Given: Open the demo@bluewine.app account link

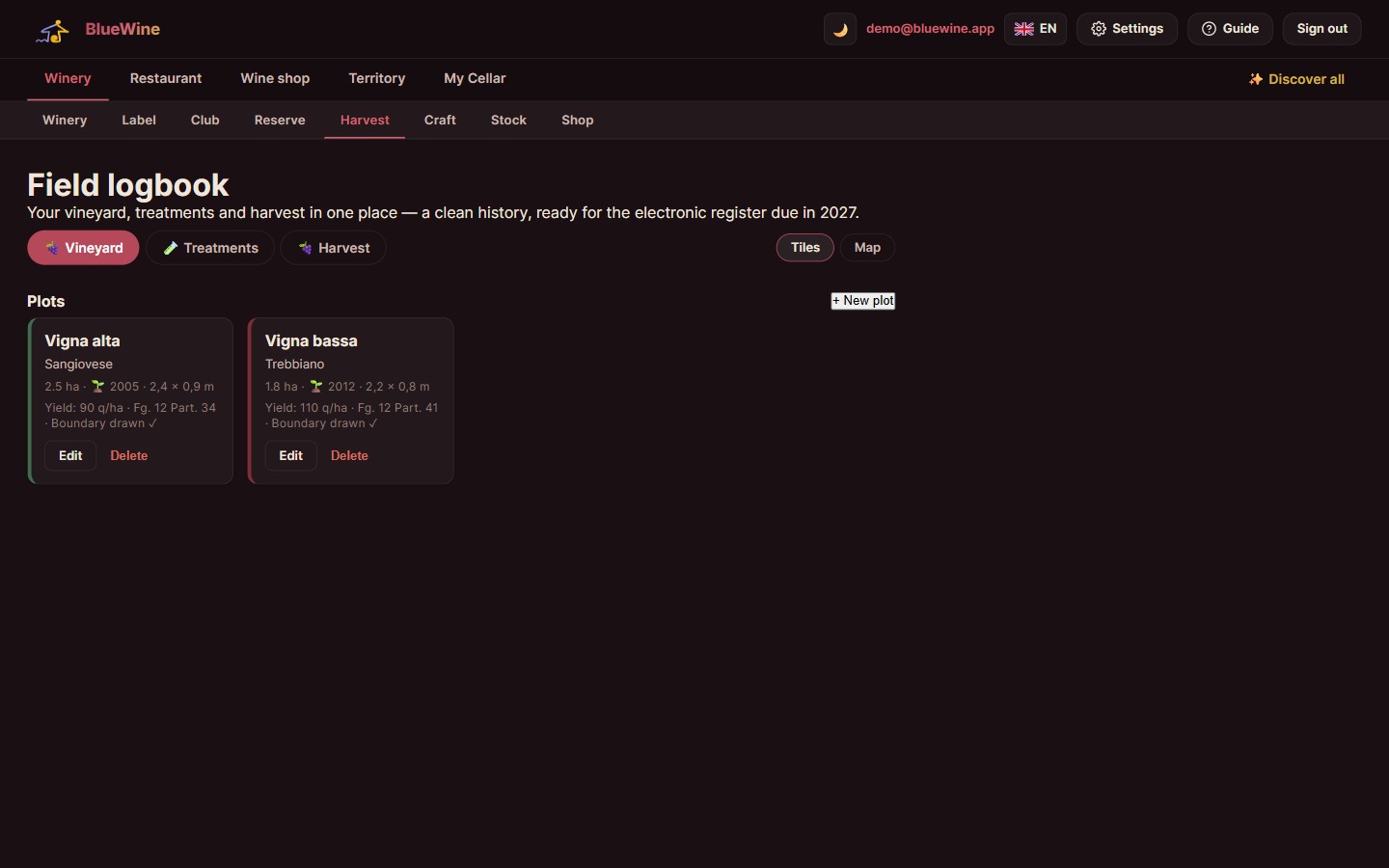Looking at the screenshot, I should pyautogui.click(x=930, y=29).
